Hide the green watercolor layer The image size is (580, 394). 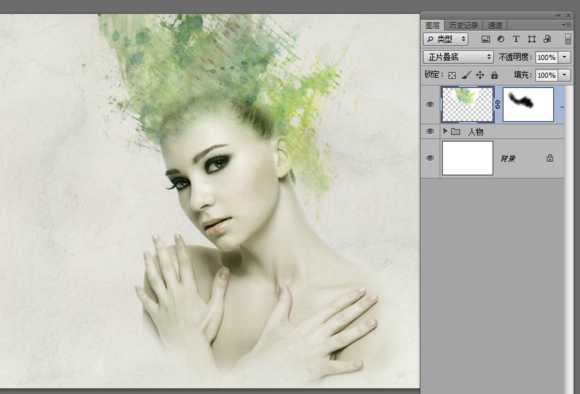coord(430,105)
